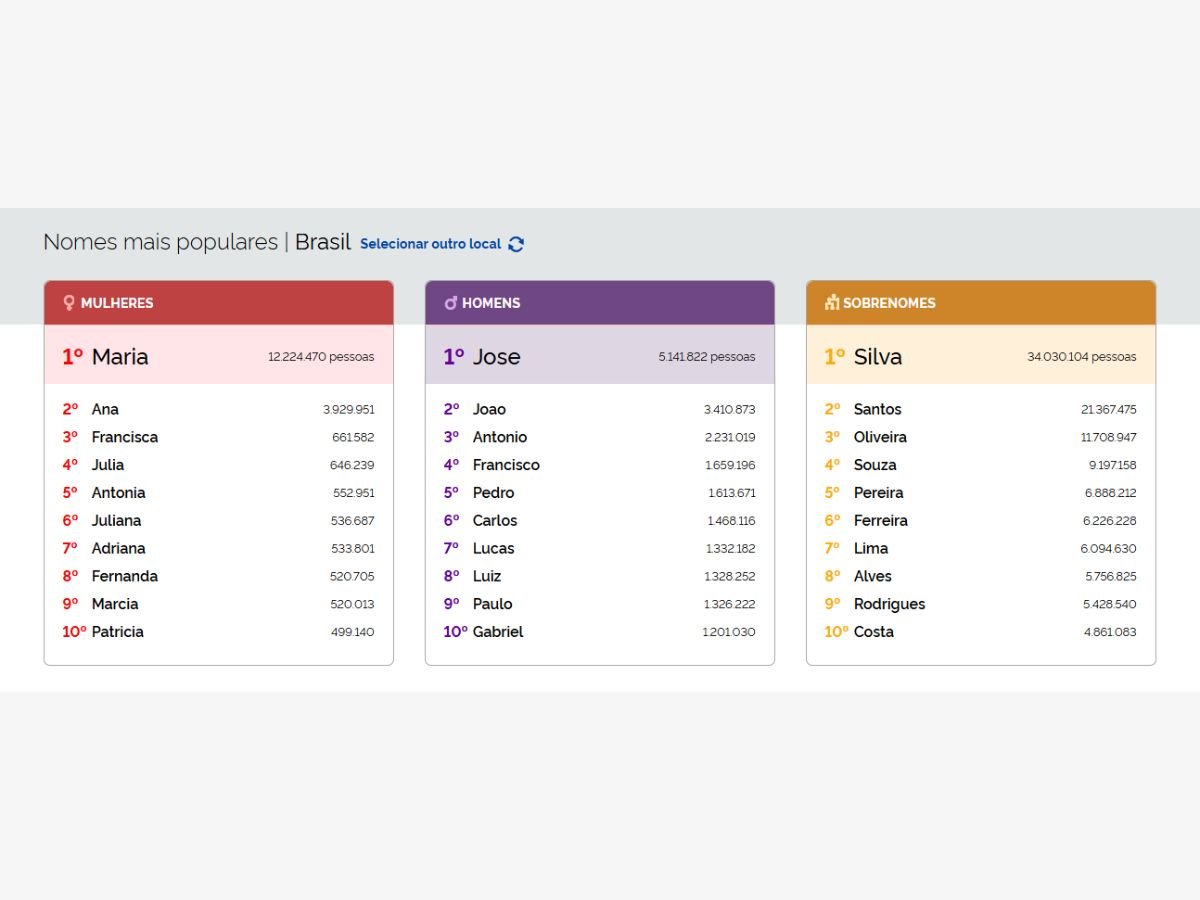Choose the name Juliana in the women list
The height and width of the screenshot is (900, 1200).
point(116,520)
